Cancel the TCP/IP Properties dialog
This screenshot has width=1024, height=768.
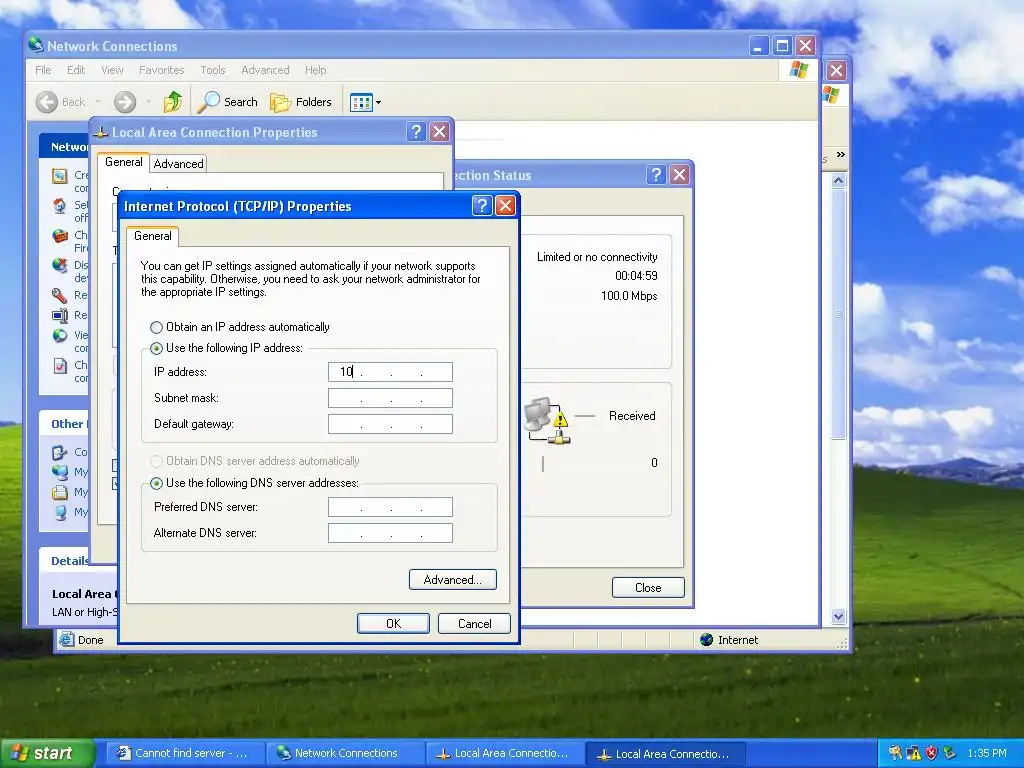[x=475, y=624]
